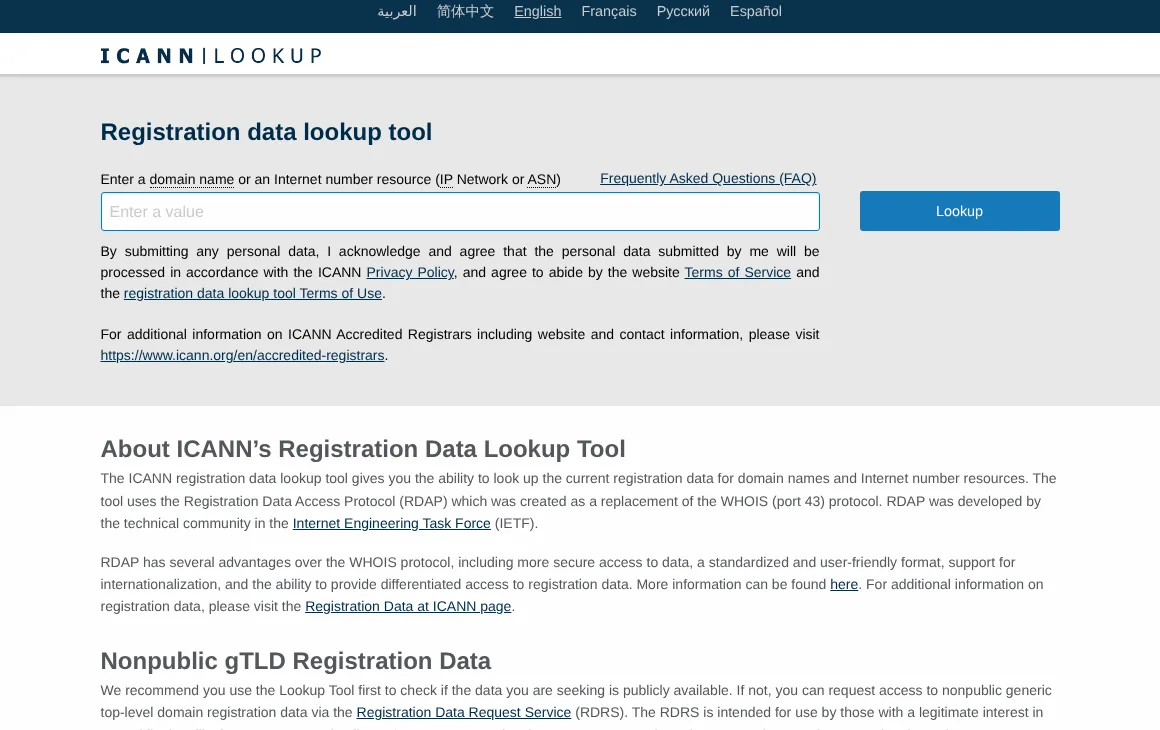Image resolution: width=1160 pixels, height=730 pixels.
Task: Switch language to Español
Action: click(755, 11)
